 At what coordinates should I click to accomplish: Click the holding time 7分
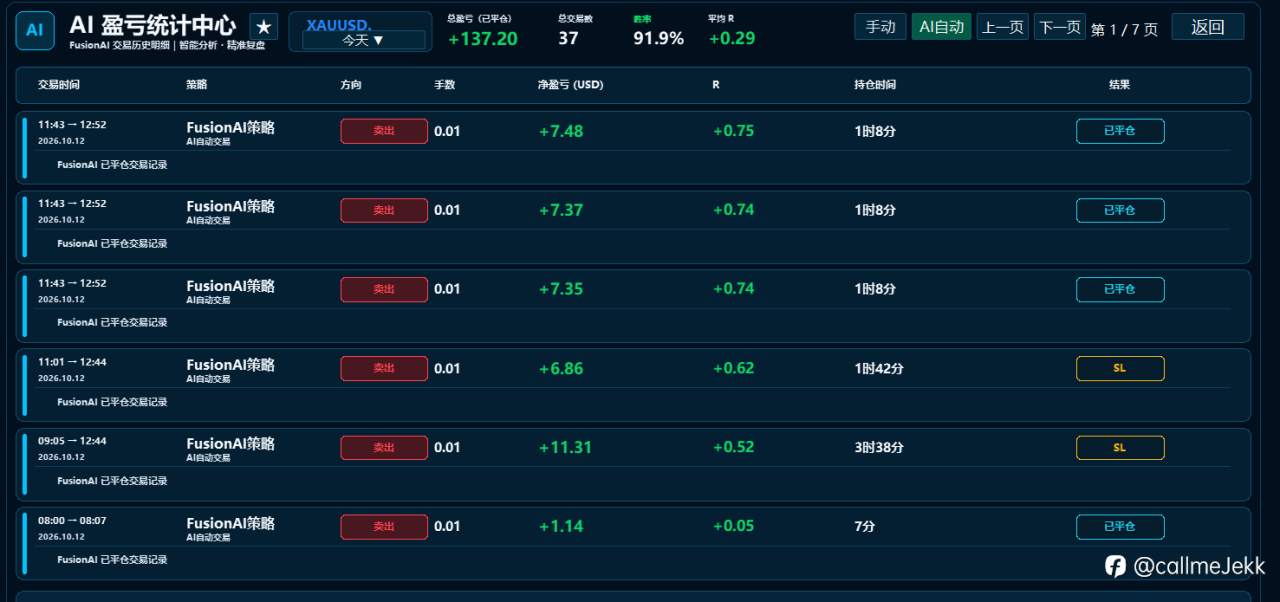864,526
